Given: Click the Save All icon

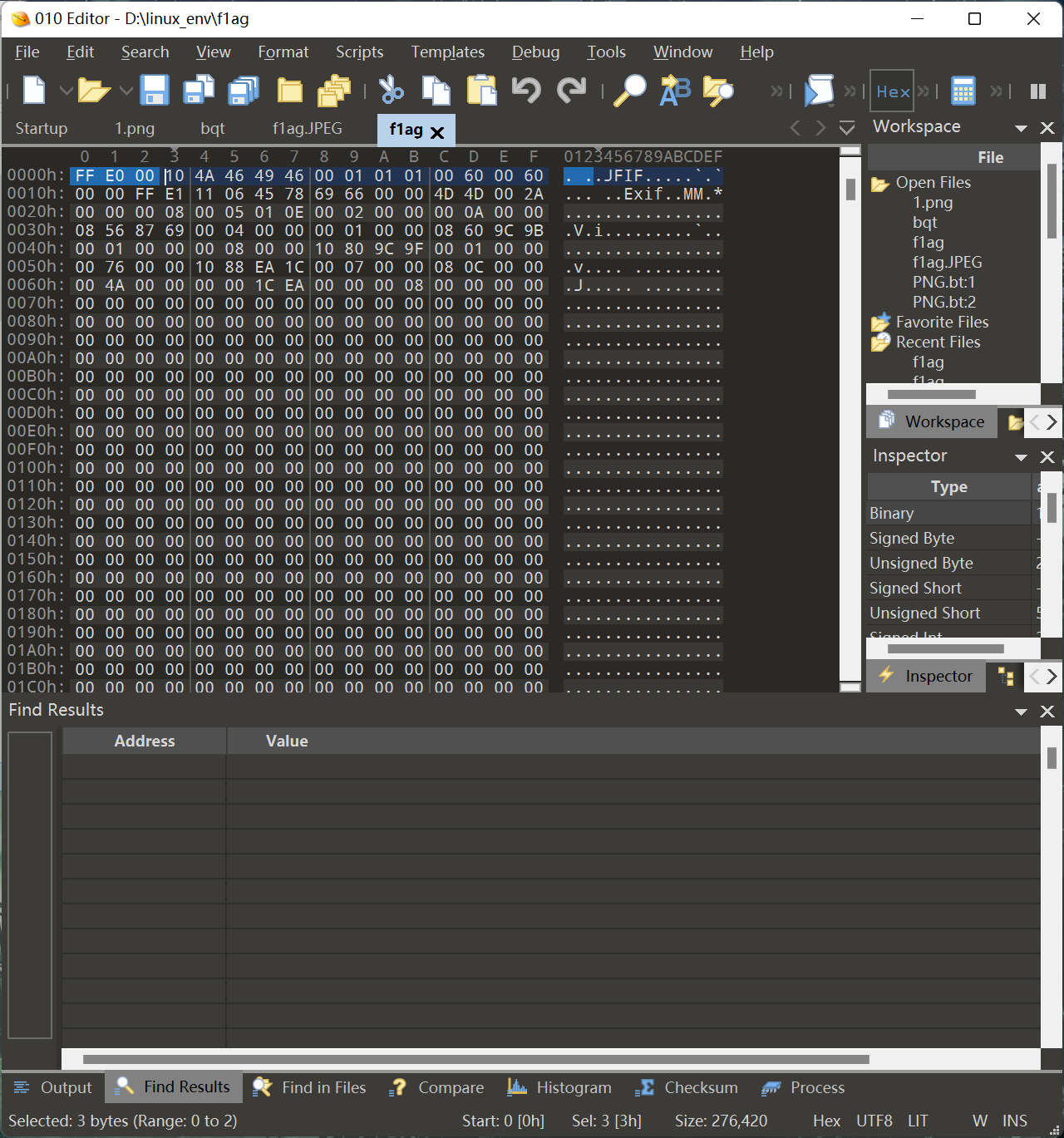Looking at the screenshot, I should tap(244, 90).
